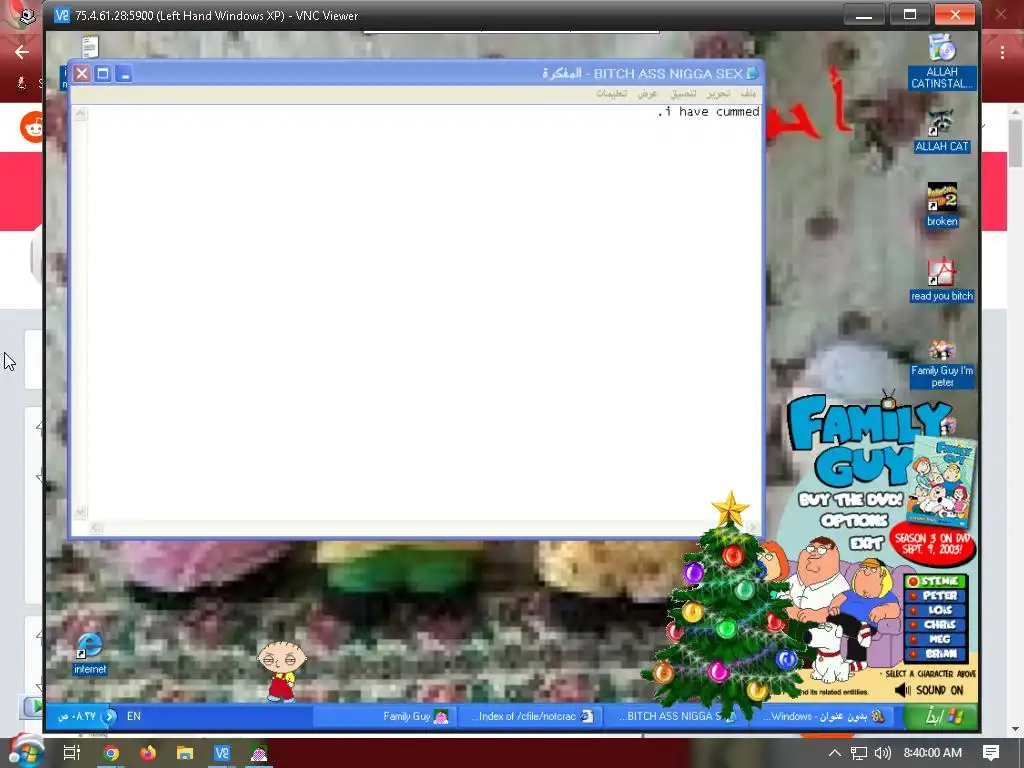Open the pink app next to VNC on the taskbar

pos(259,753)
